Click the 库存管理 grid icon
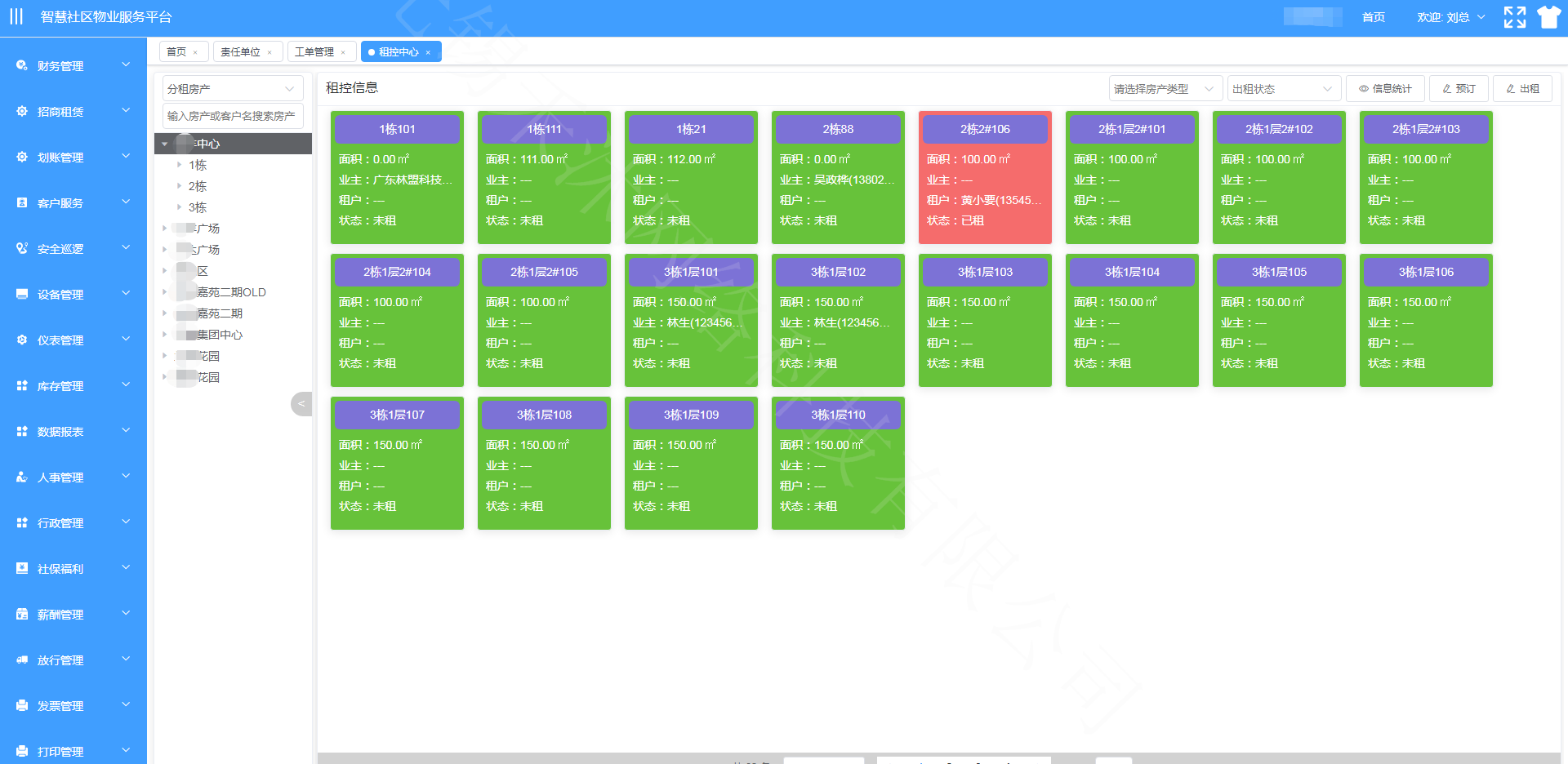Viewport: 1568px width, 764px height. click(x=22, y=385)
